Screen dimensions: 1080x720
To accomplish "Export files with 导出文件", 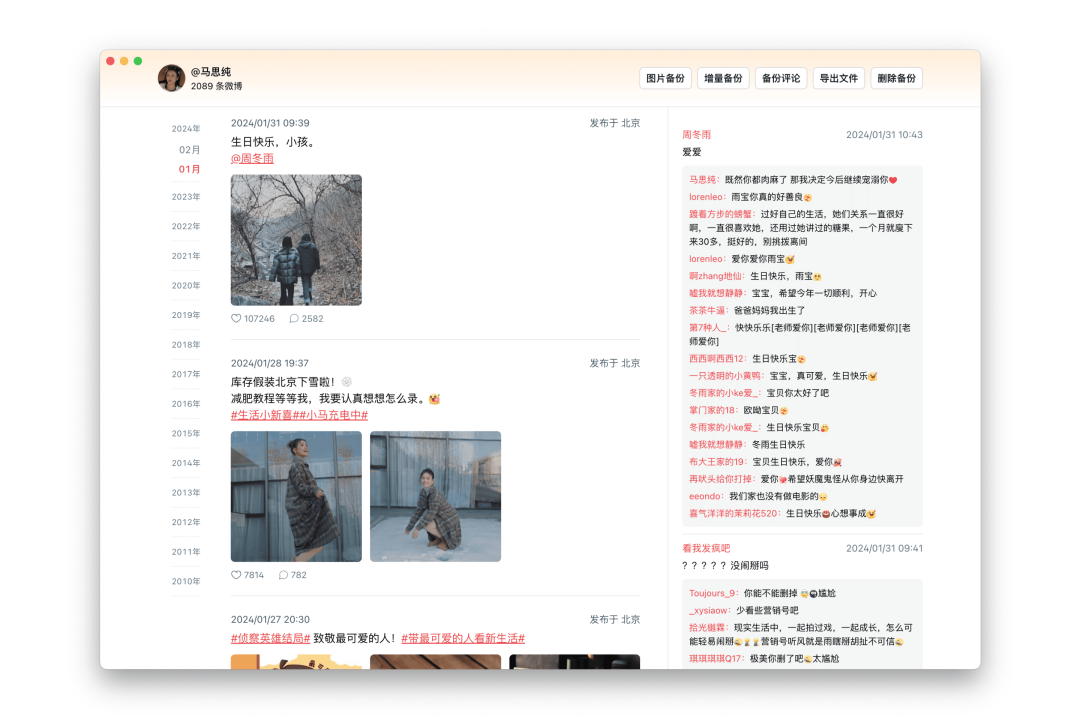I will point(838,79).
